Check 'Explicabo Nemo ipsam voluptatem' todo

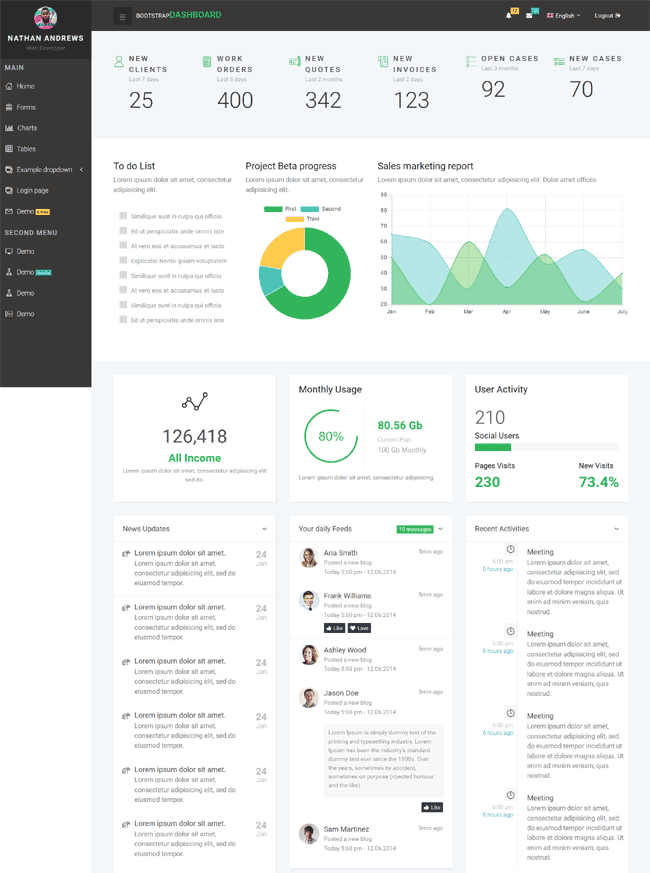tap(123, 260)
